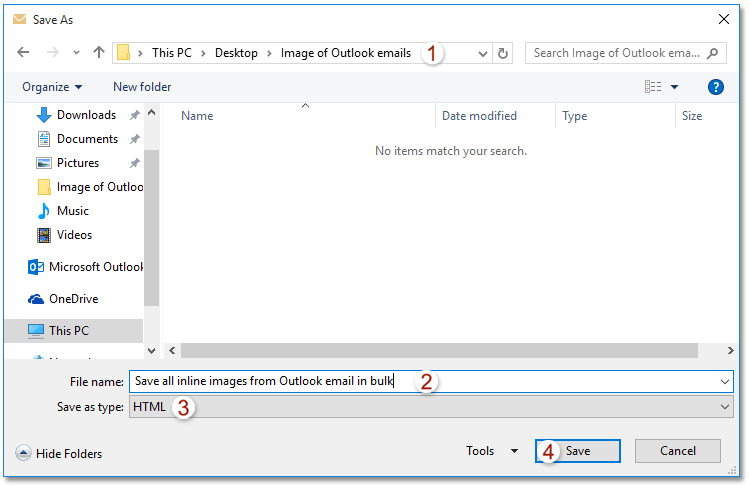The height and width of the screenshot is (485, 749).
Task: Click the pin icon next to Pictures
Action: pos(135,163)
